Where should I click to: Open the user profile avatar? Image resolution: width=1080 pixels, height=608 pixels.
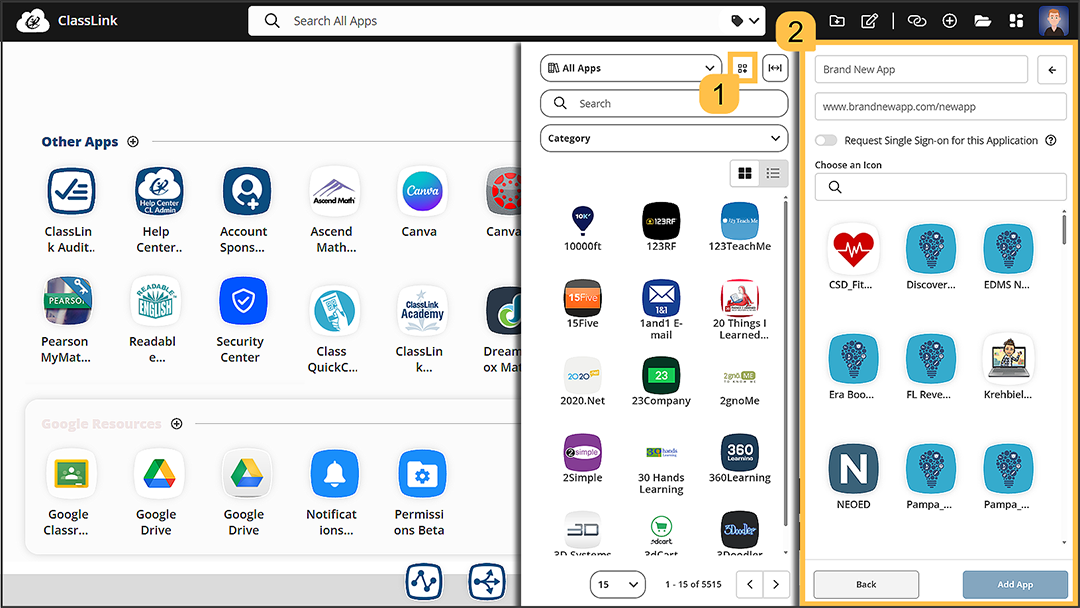click(1053, 21)
